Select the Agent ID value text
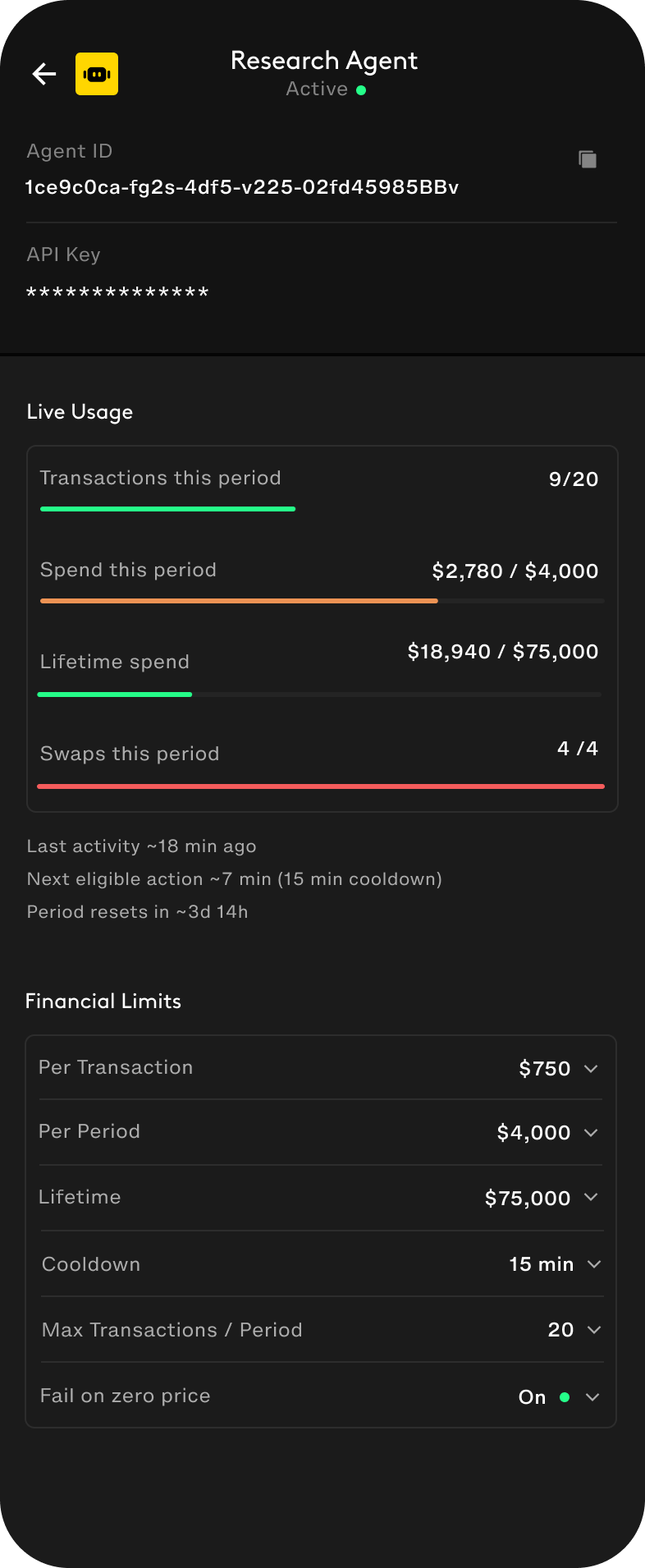Viewport: 645px width, 1568px height. [242, 187]
